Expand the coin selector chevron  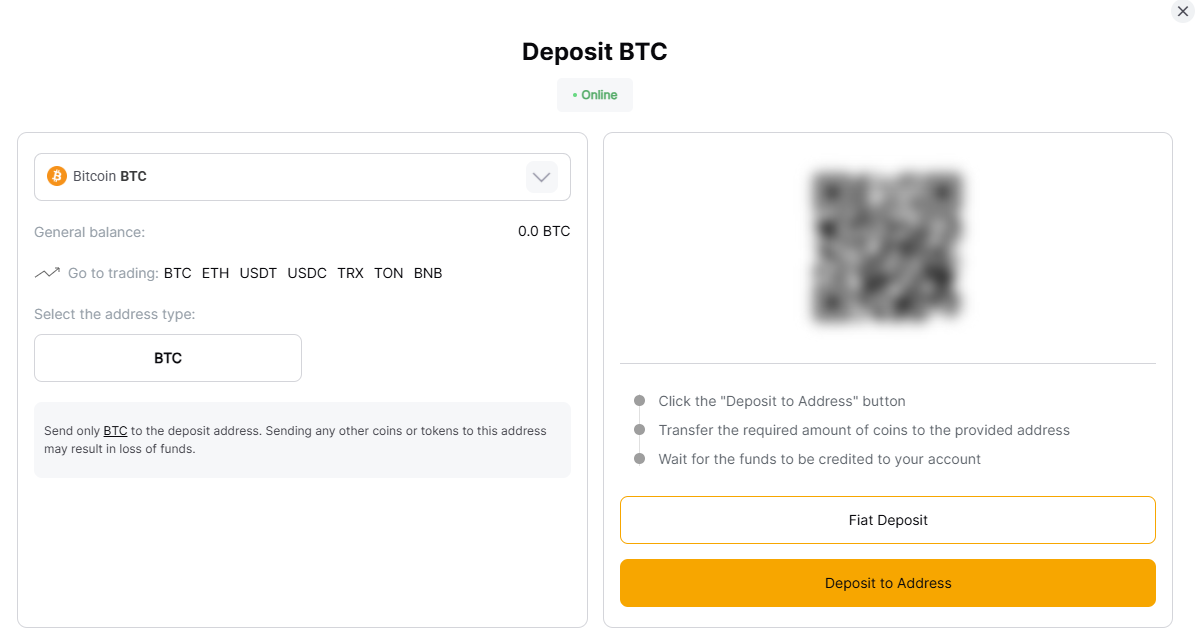coord(542,177)
